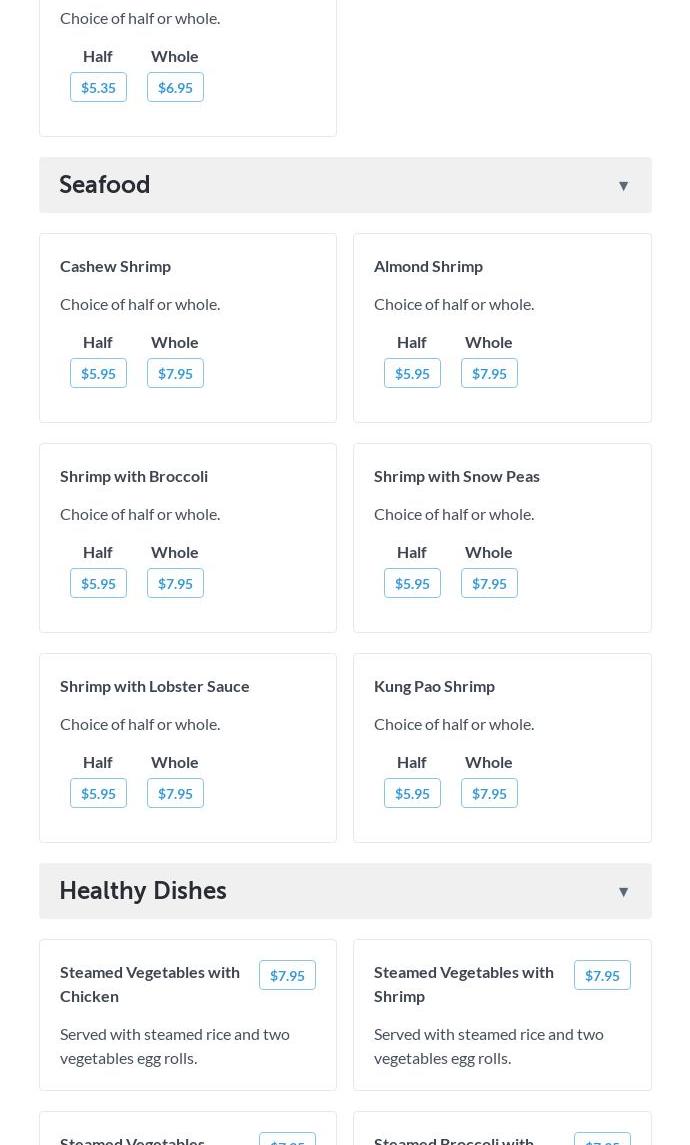
Task: Choose Almond Shrimp half for $5.95
Action: [x=412, y=373]
